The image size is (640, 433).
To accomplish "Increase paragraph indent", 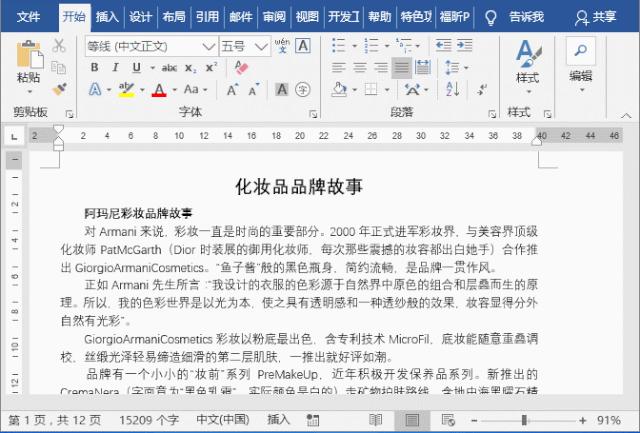I will tap(464, 45).
